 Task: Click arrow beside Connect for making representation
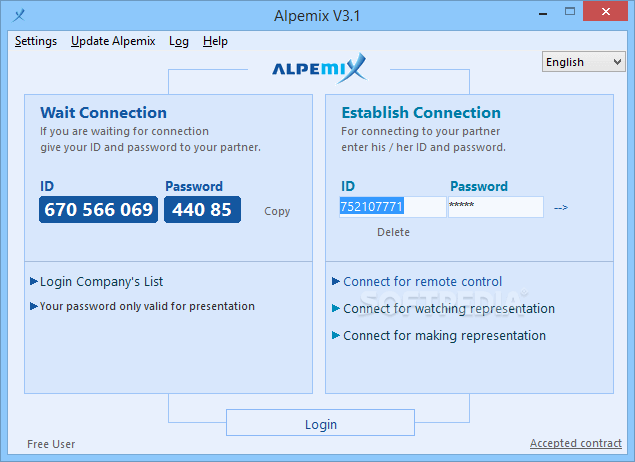coord(336,335)
